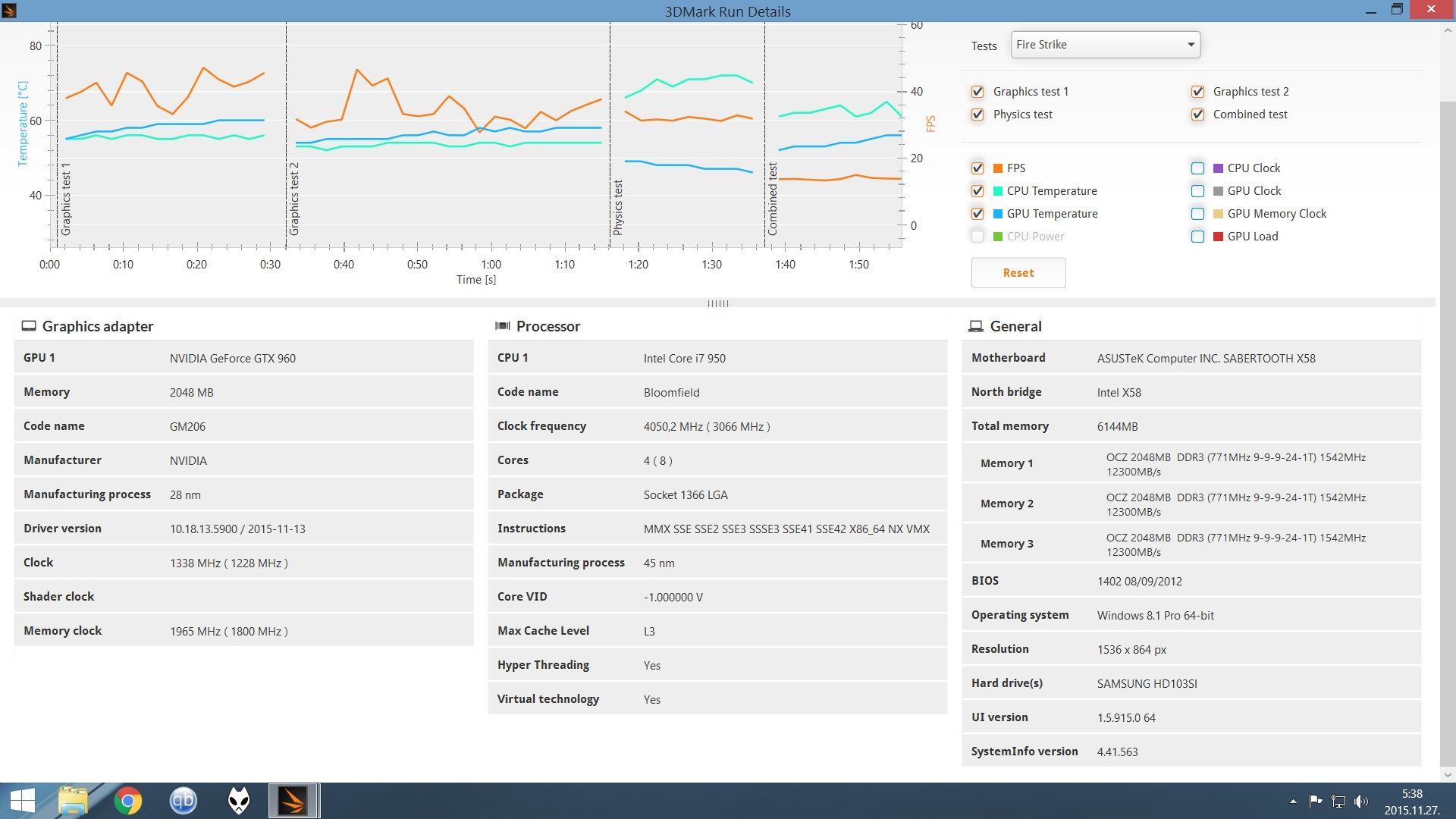
Task: Select the 3DMark taskbar button
Action: click(293, 801)
